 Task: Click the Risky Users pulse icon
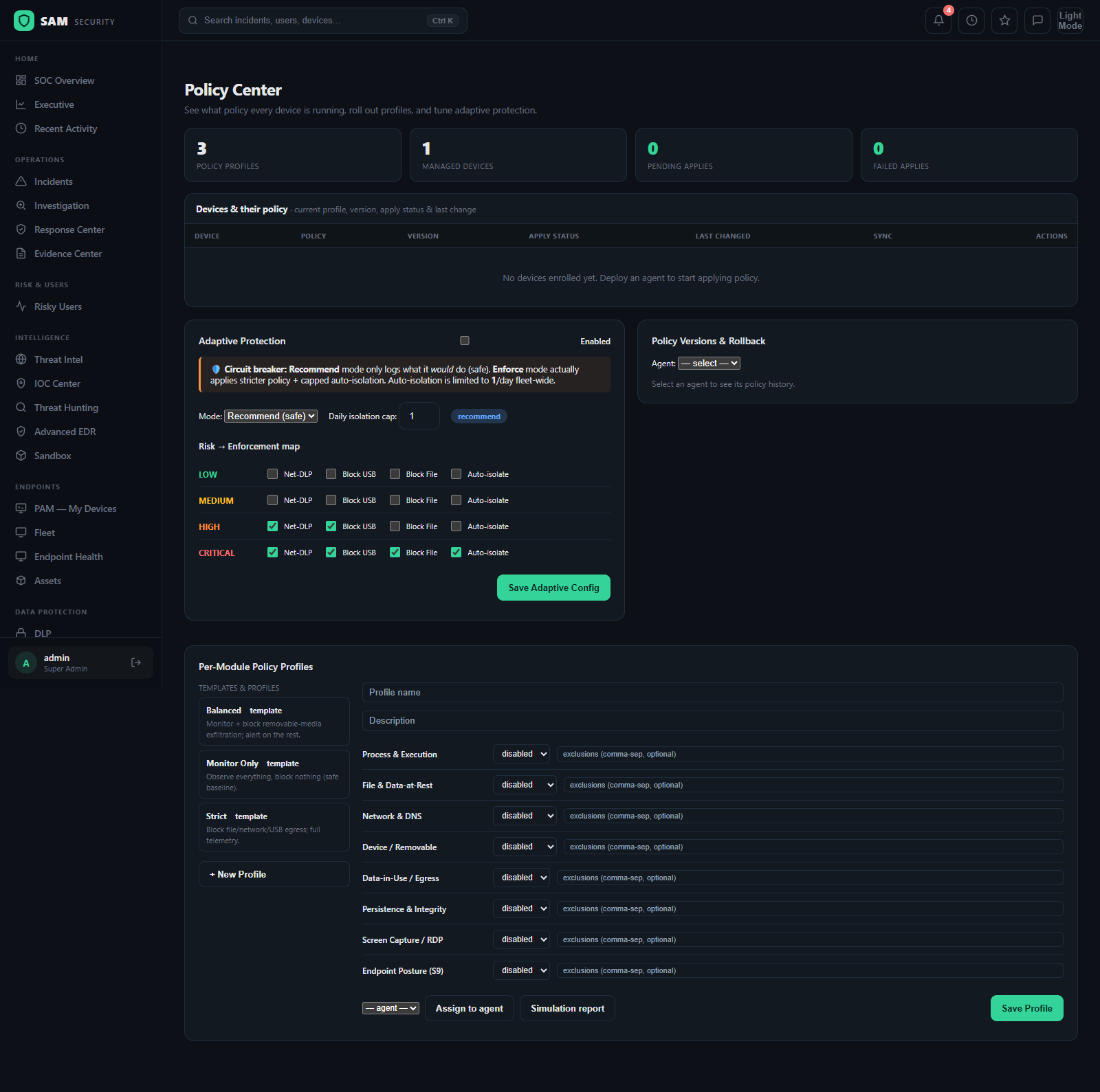tap(21, 307)
